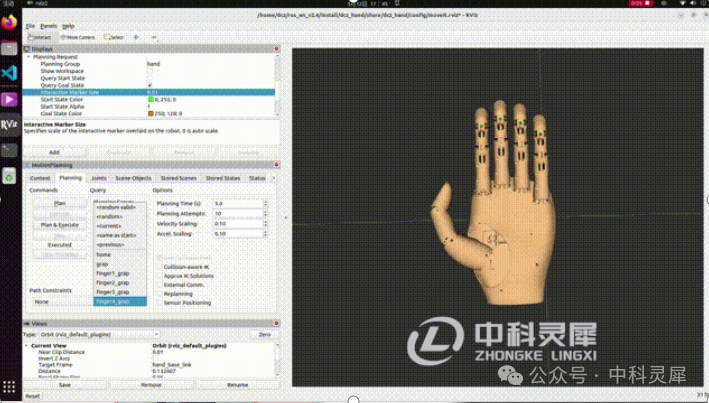709x403 pixels.
Task: Activate the Move Camera tool
Action: tap(77, 37)
